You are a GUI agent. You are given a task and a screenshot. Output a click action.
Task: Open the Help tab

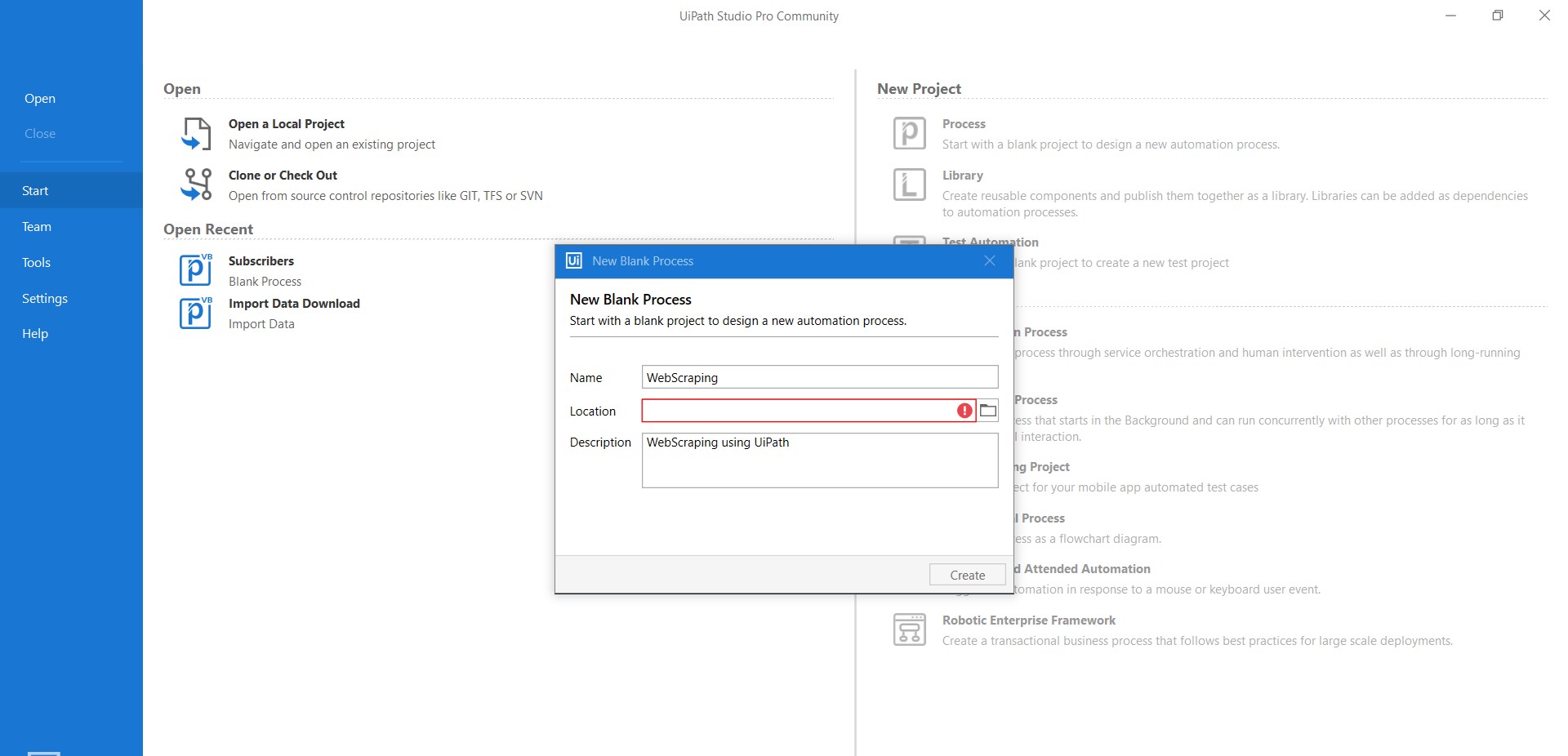point(71,333)
